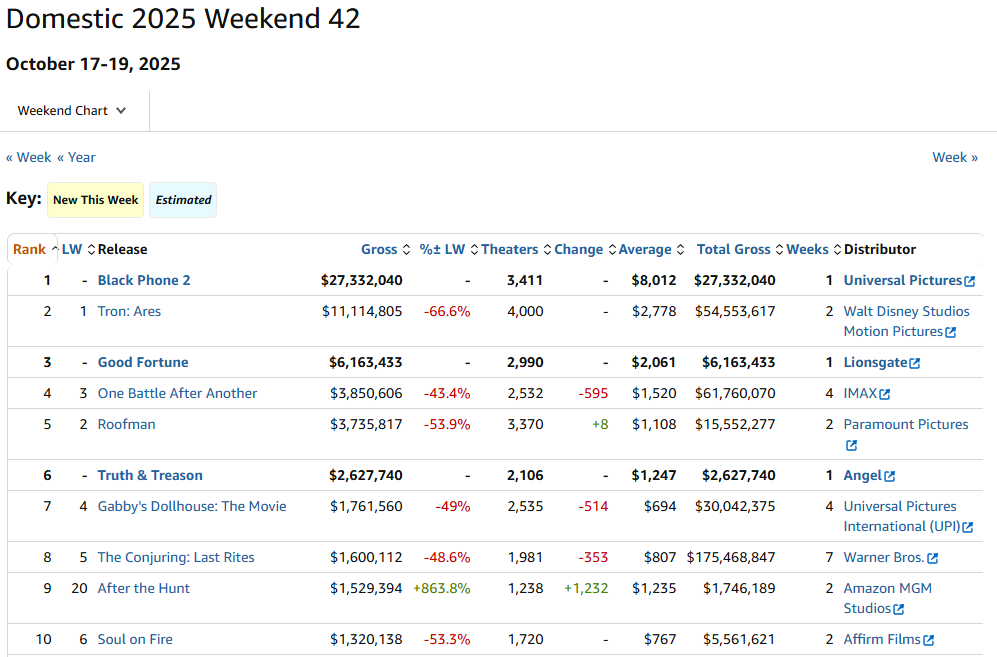Sort the table by Weeks column

(807, 250)
